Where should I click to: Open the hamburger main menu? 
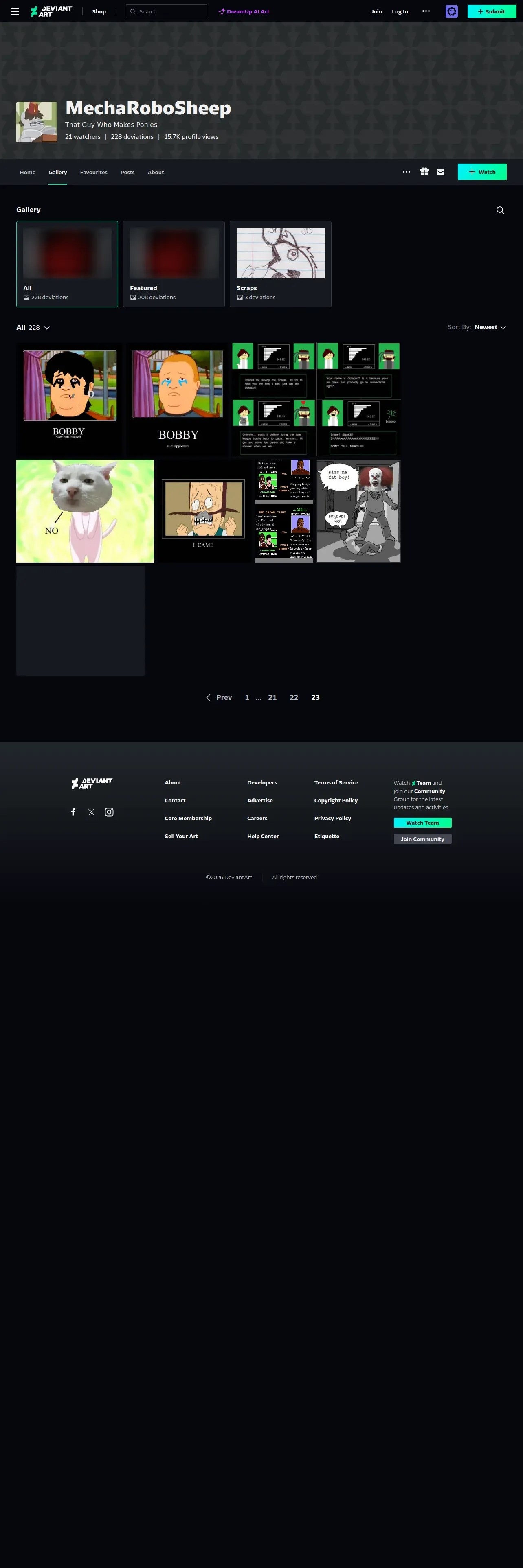[x=15, y=11]
